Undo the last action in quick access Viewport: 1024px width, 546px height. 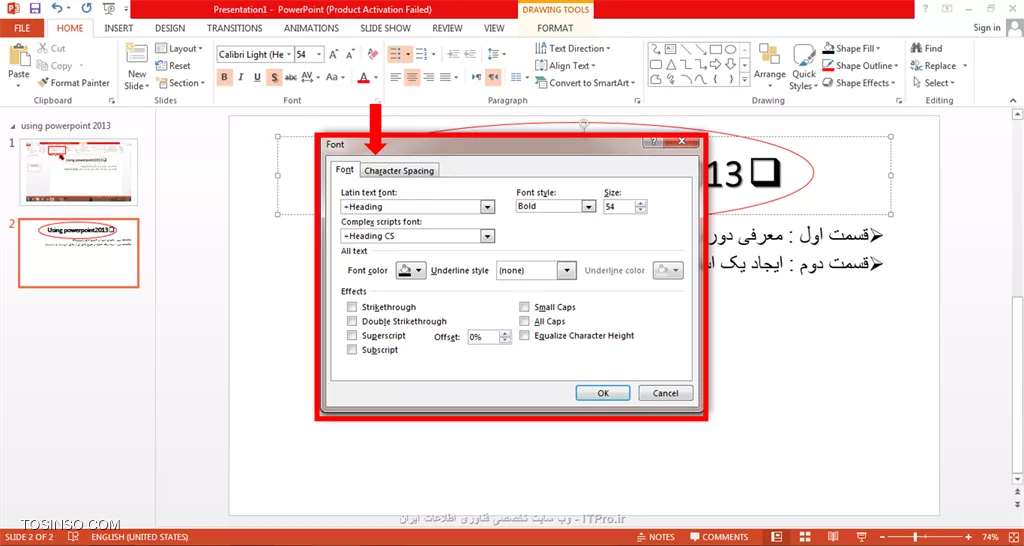[57, 8]
